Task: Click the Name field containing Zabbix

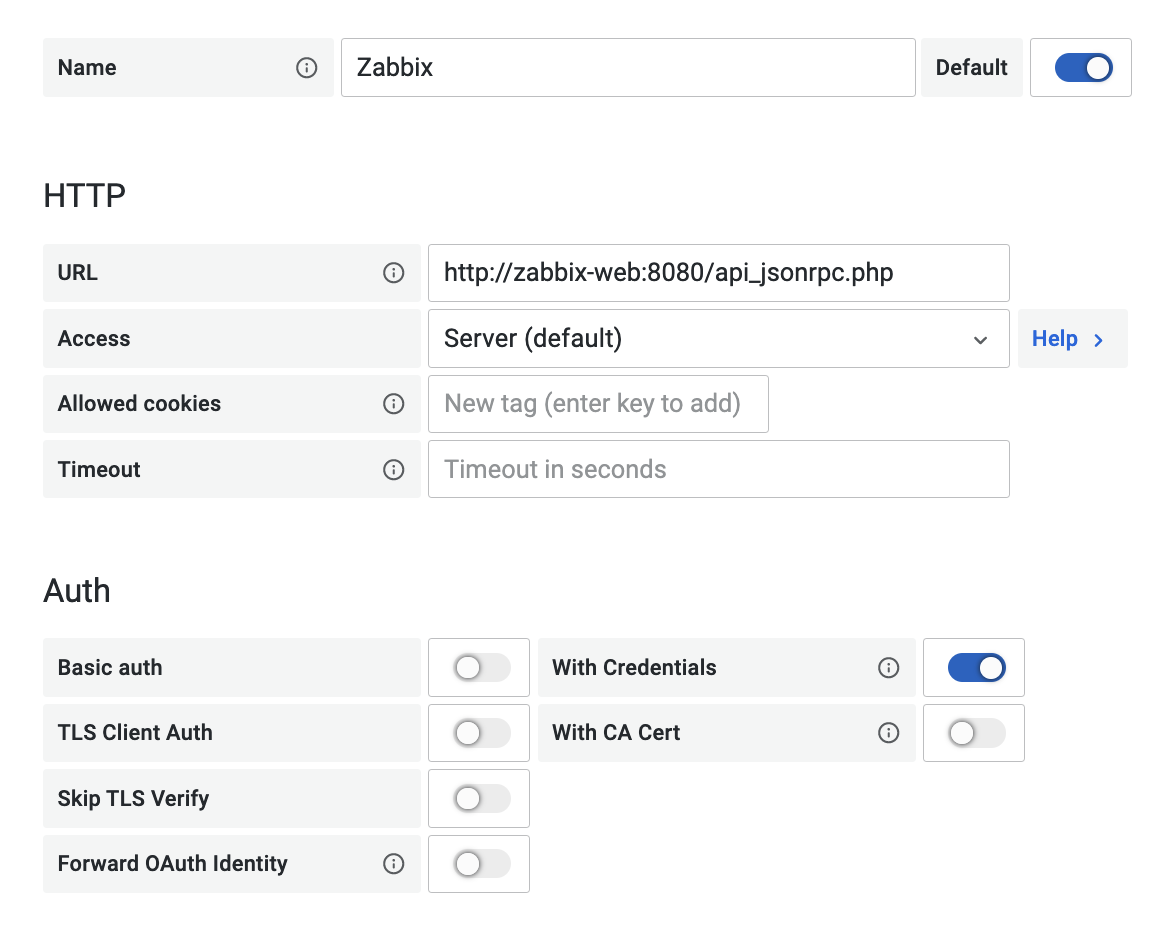Action: (x=627, y=68)
